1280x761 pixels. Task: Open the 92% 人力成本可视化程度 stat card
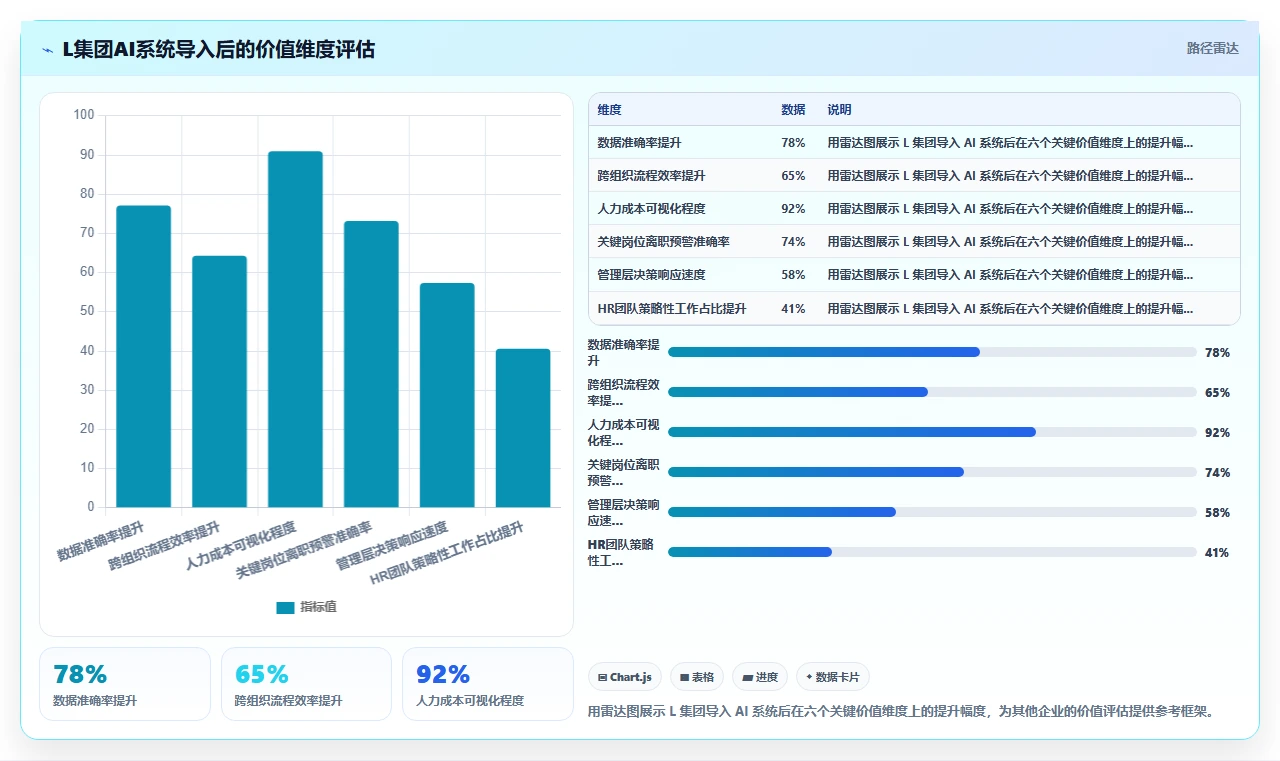click(488, 684)
